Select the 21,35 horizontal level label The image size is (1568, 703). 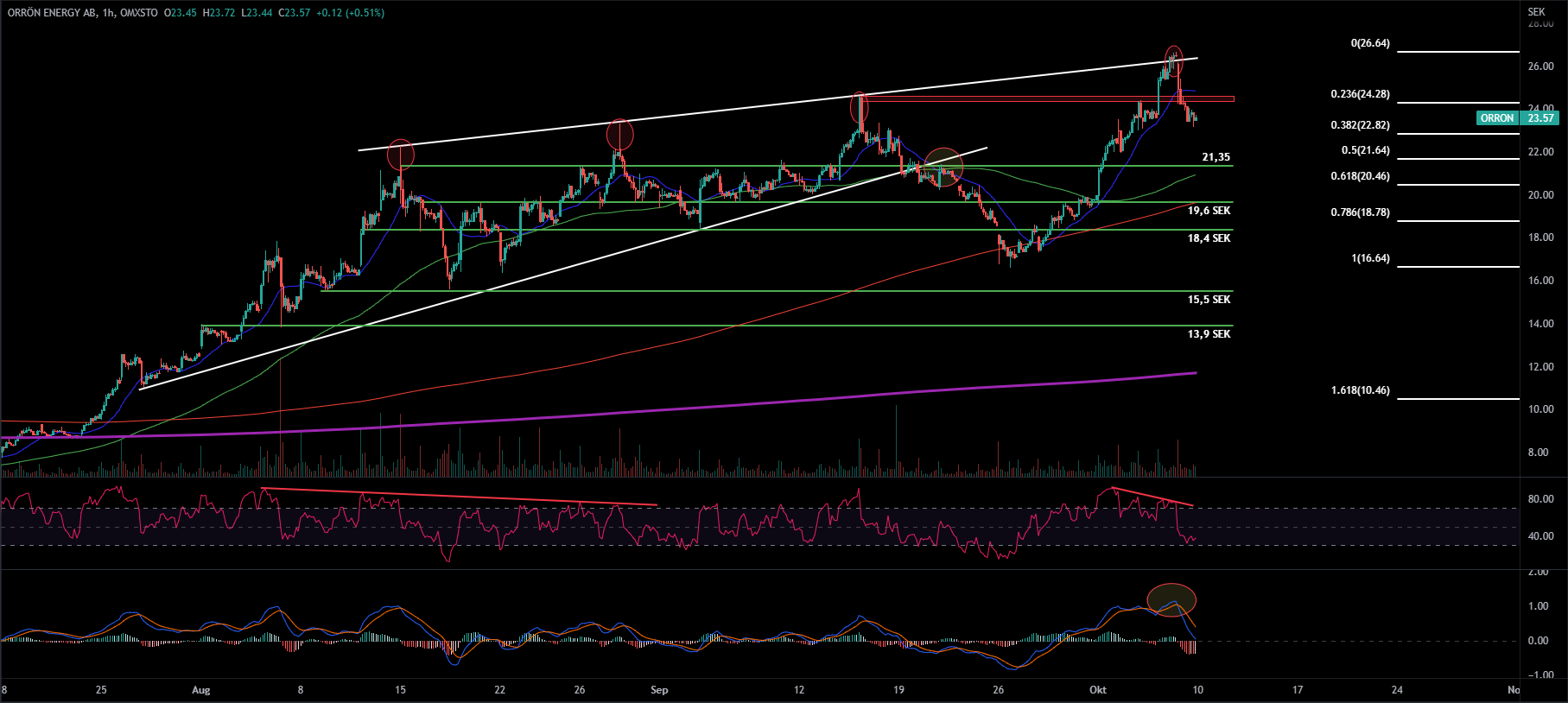[x=1216, y=157]
